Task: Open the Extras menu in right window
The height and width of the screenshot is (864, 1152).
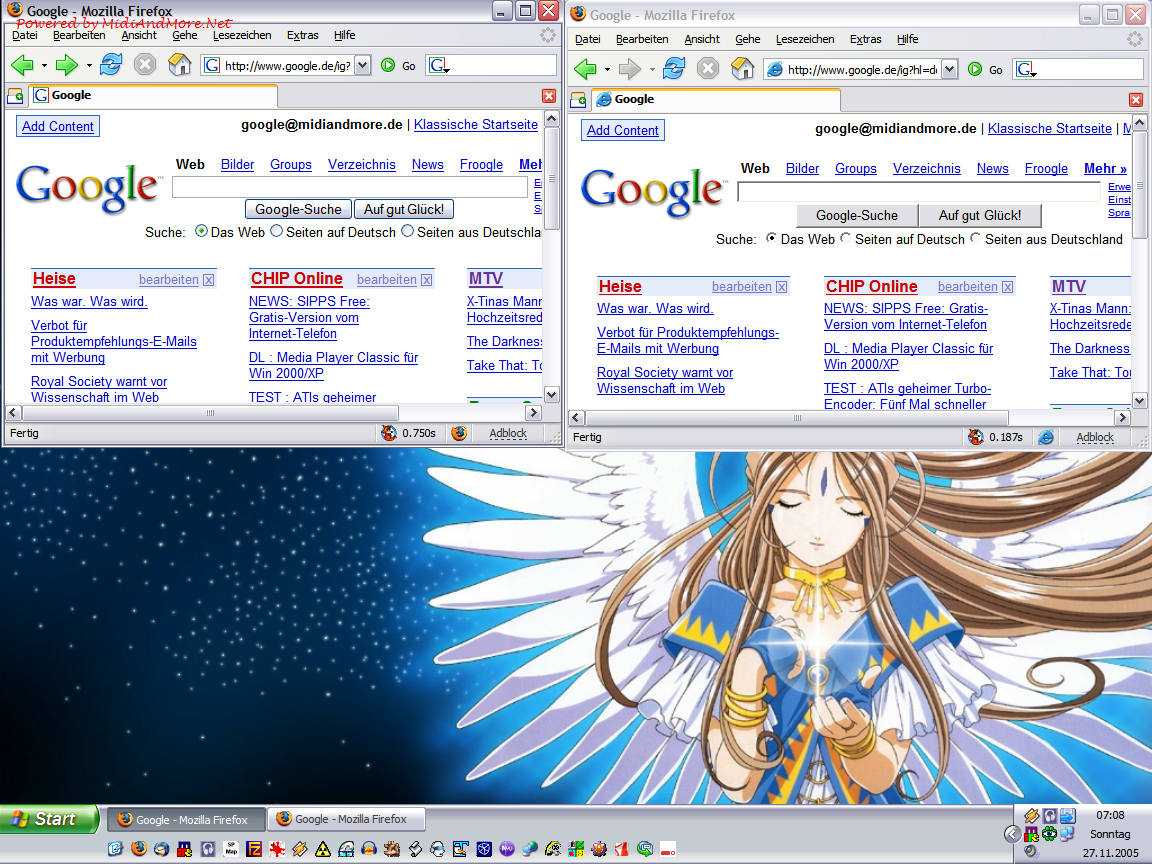Action: click(865, 39)
